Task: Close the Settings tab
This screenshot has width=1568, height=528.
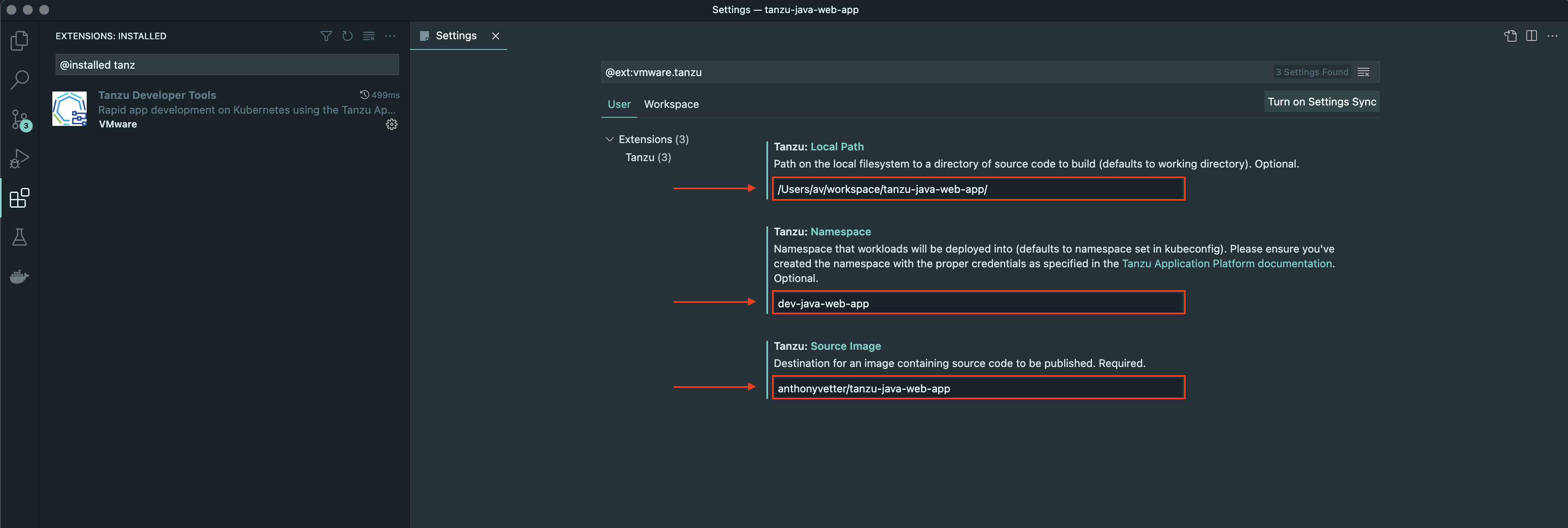Action: pos(496,35)
